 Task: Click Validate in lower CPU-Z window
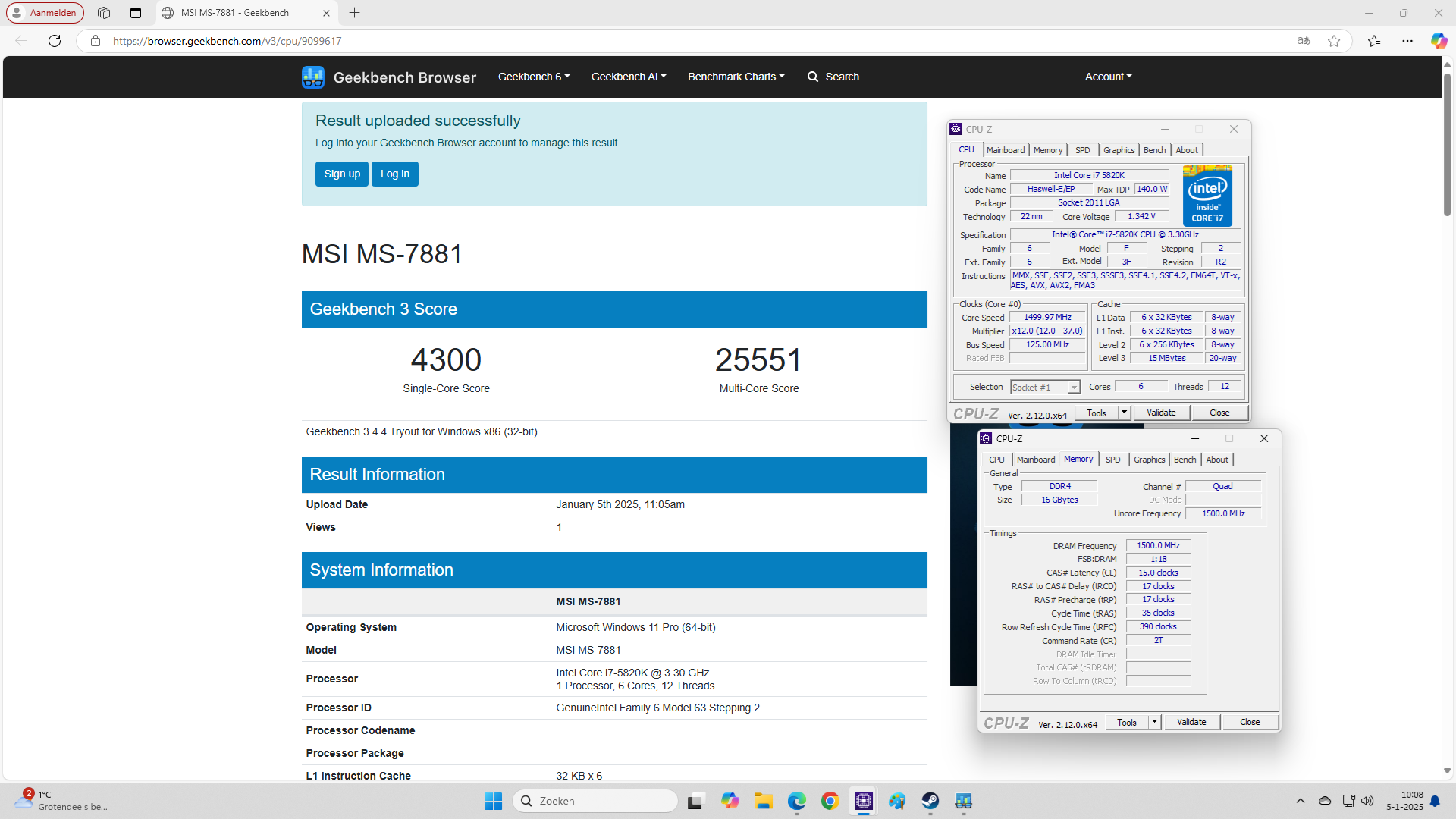coord(1191,722)
